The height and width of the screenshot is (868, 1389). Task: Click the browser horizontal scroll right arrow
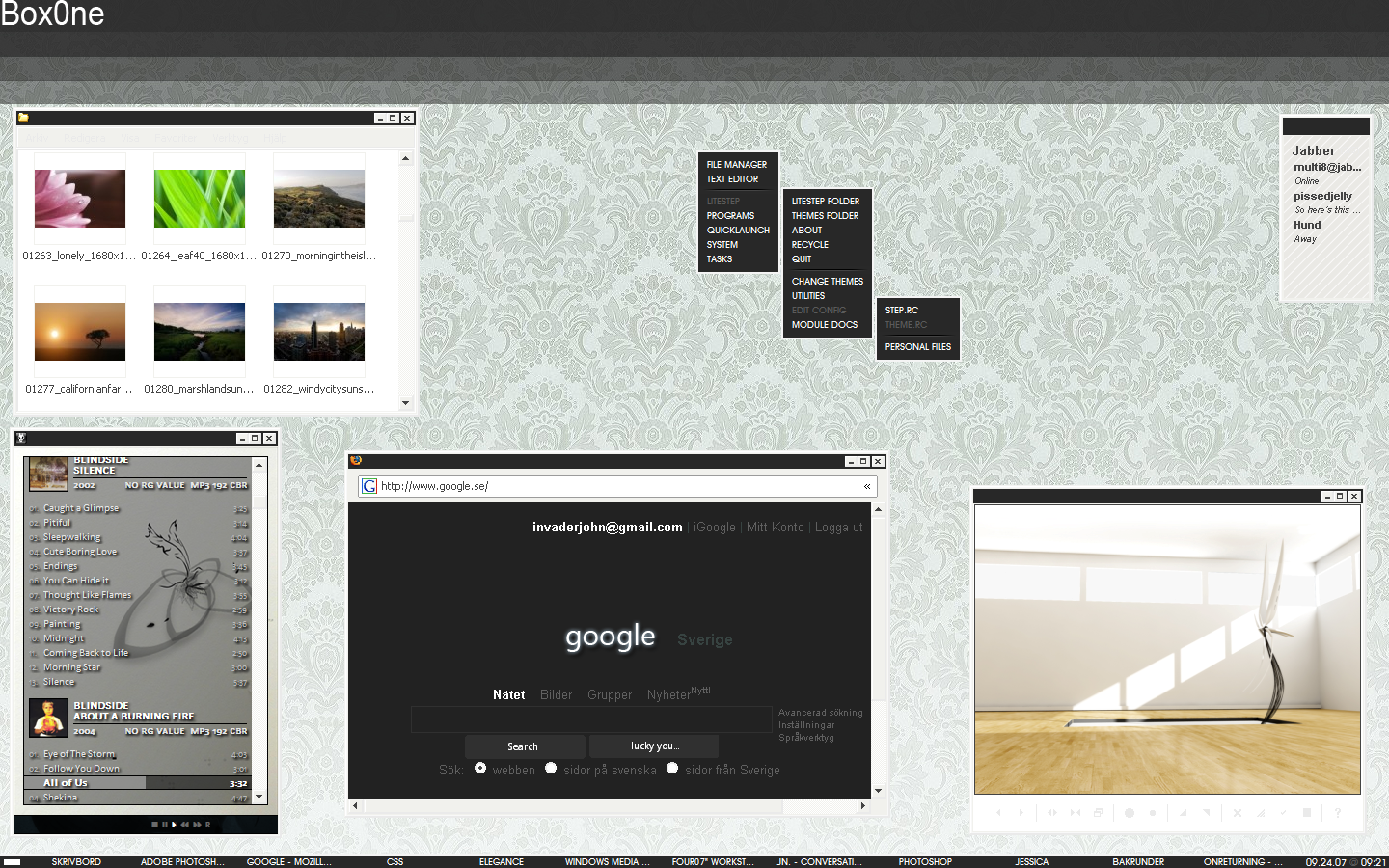pyautogui.click(x=863, y=805)
